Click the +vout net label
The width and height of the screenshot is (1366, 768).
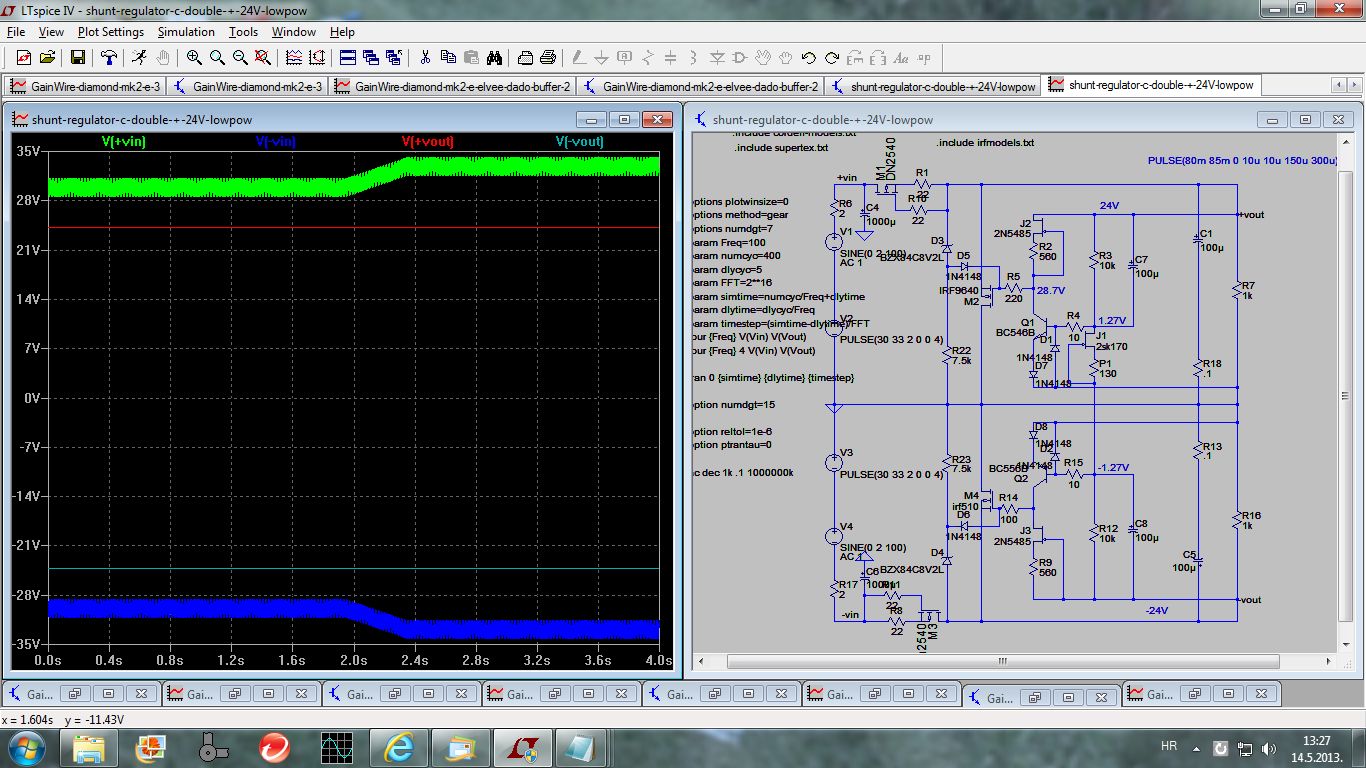pyautogui.click(x=1250, y=215)
